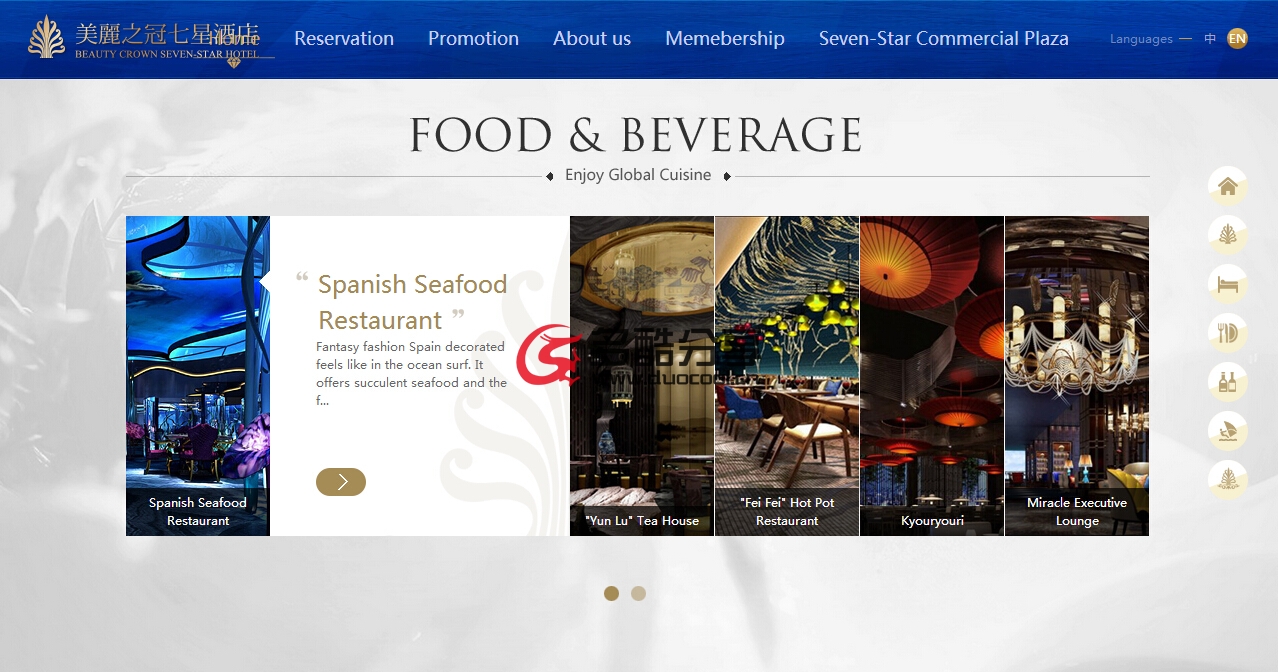Click the Beauty Crown hotel logo
The height and width of the screenshot is (672, 1278).
click(x=150, y=40)
